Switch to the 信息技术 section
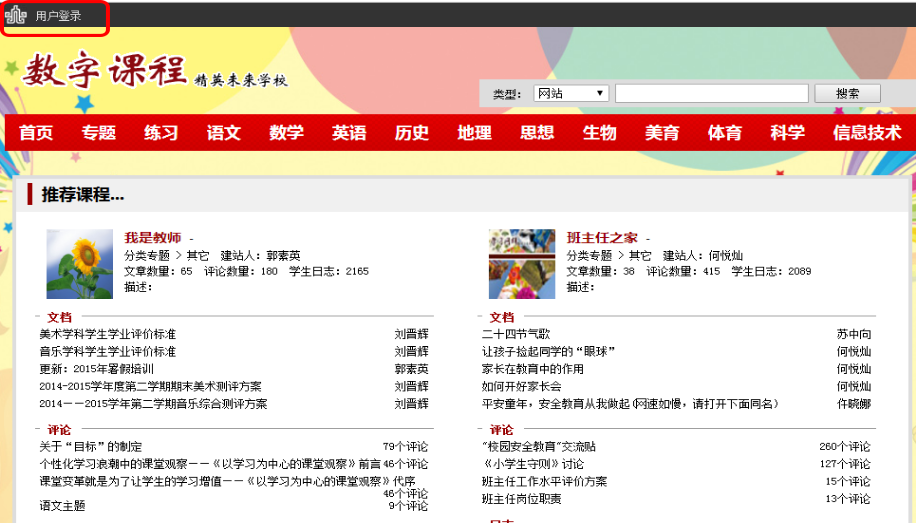This screenshot has height=523, width=917. click(x=867, y=133)
